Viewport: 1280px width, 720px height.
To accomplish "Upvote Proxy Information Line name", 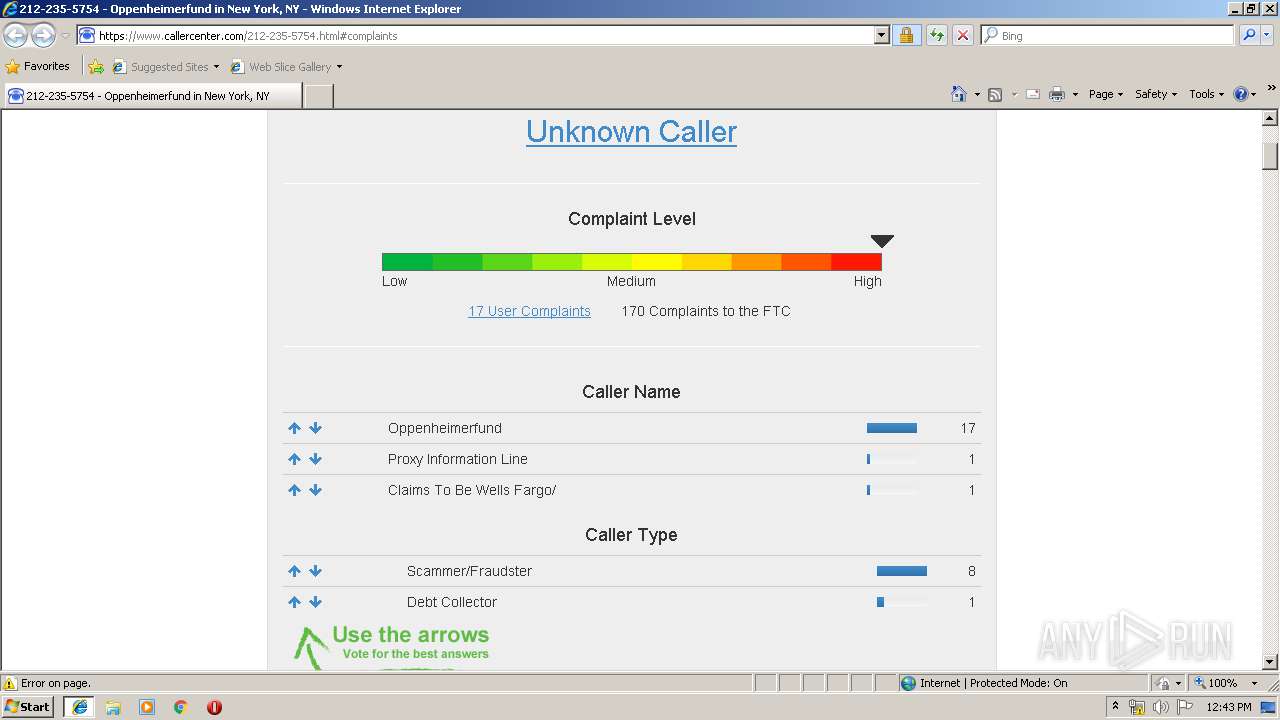I will click(x=294, y=459).
